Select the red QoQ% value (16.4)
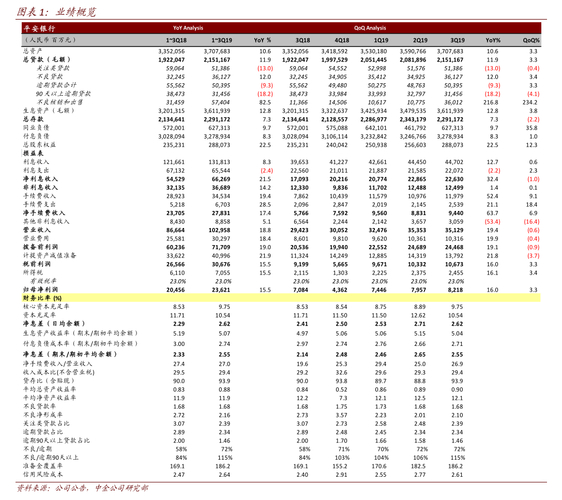The width and height of the screenshot is (562, 500). [x=532, y=222]
